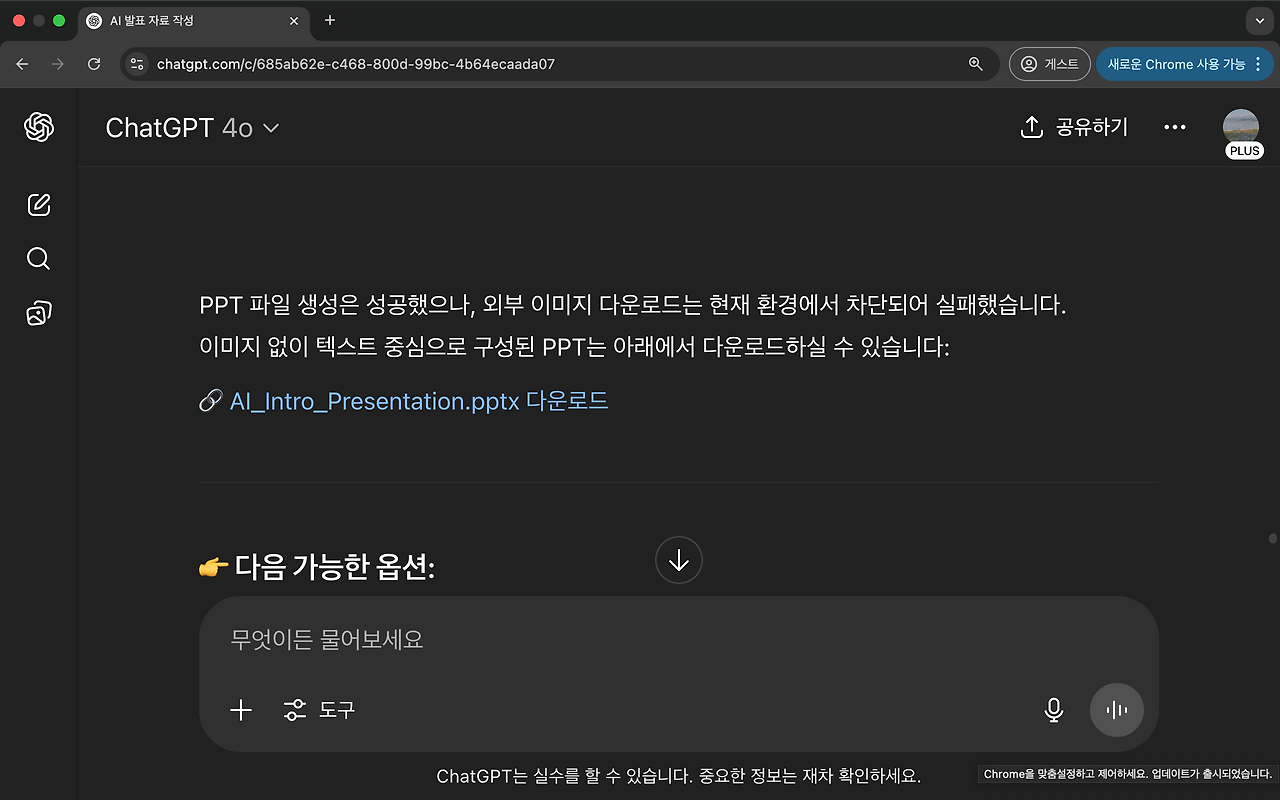Share the conversation with 공유하기 icon
This screenshot has height=800, width=1280.
click(x=1073, y=127)
